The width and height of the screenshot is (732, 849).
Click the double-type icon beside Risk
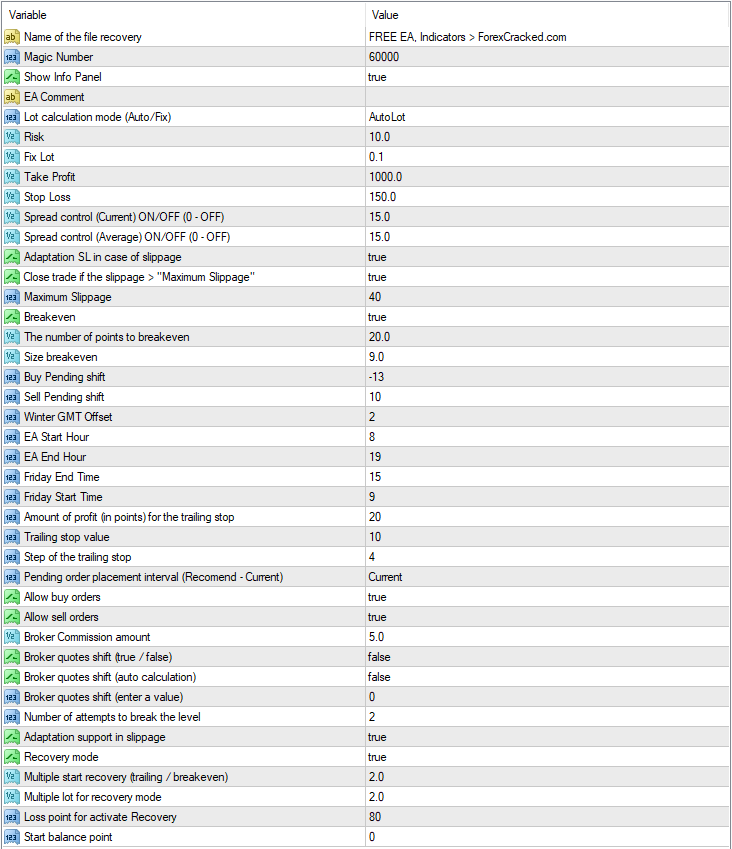pyautogui.click(x=12, y=137)
